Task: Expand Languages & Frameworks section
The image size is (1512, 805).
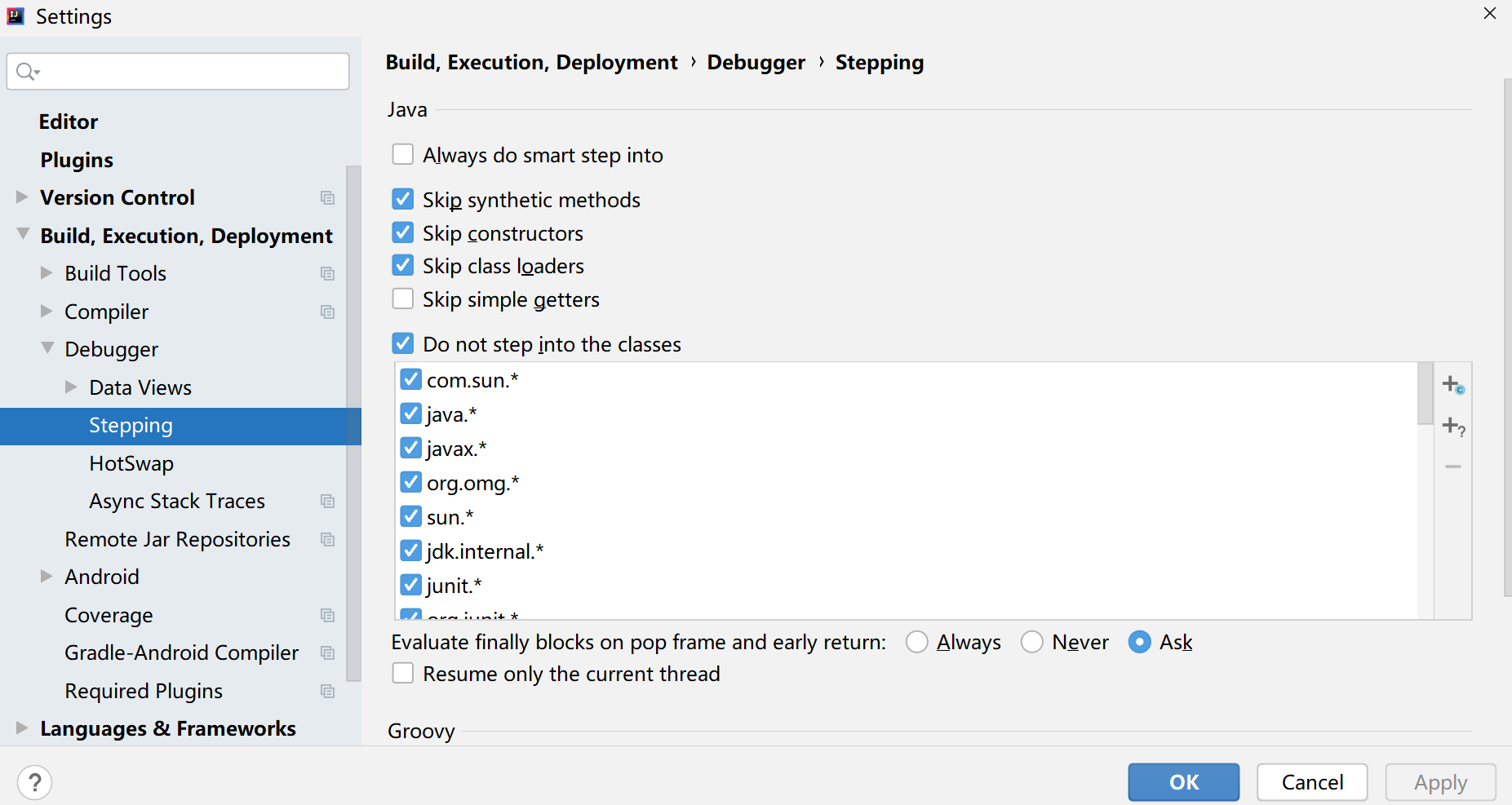Action: click(22, 728)
